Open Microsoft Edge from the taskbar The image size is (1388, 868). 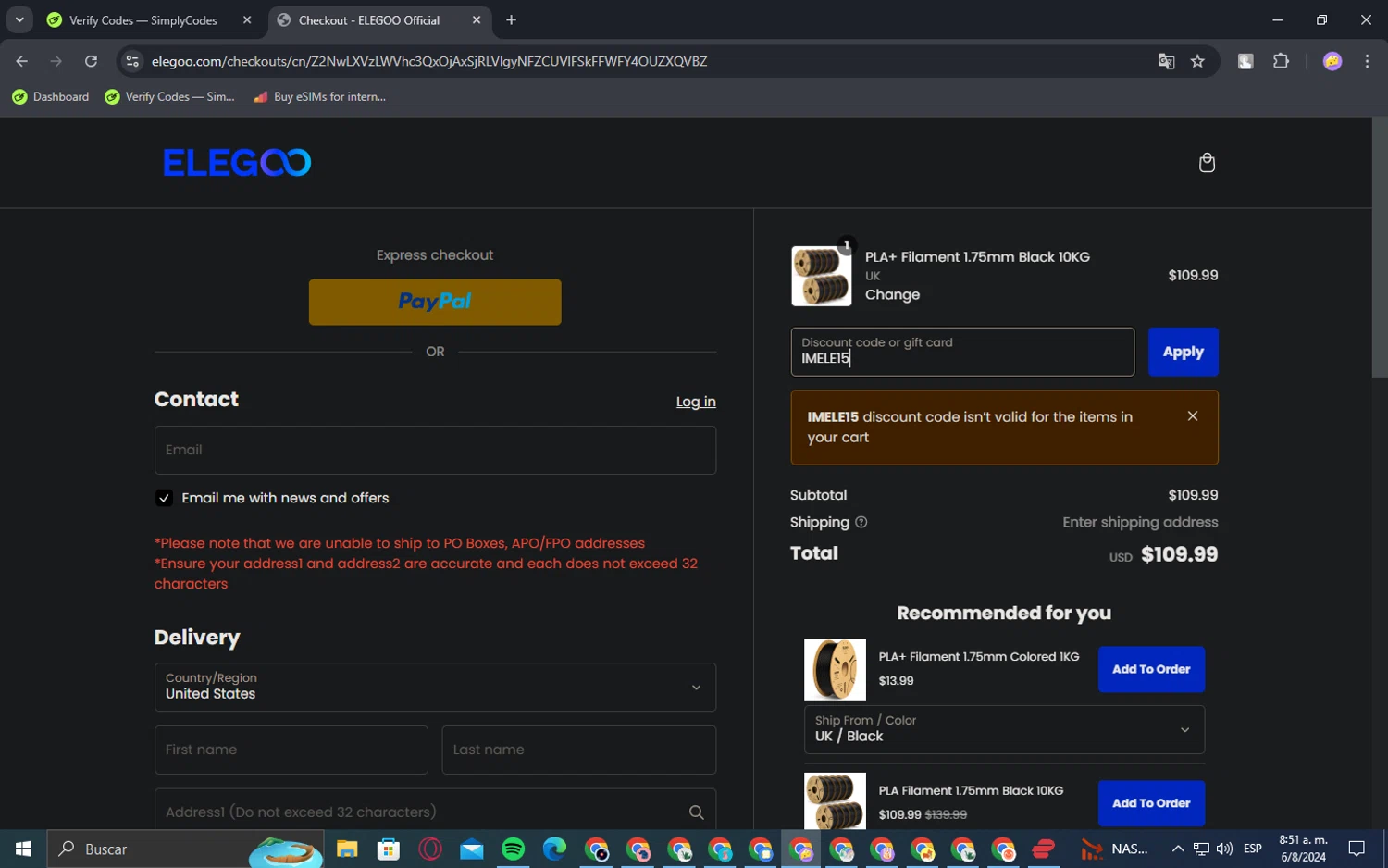(x=554, y=849)
